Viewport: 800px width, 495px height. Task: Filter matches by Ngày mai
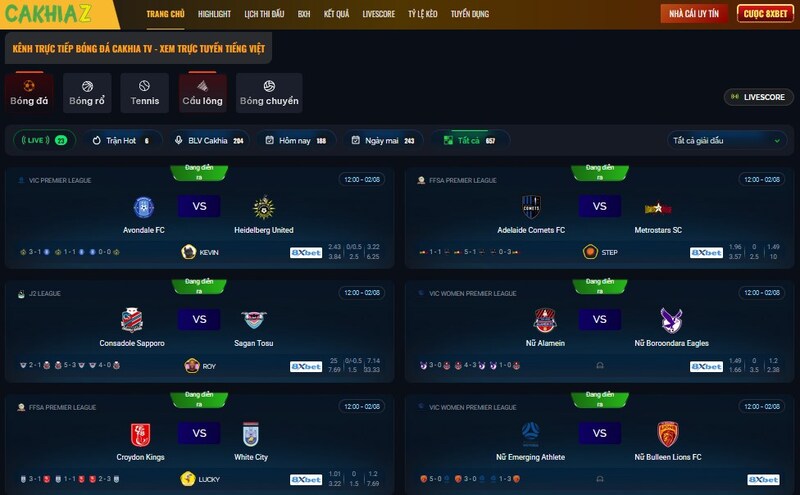pos(383,140)
